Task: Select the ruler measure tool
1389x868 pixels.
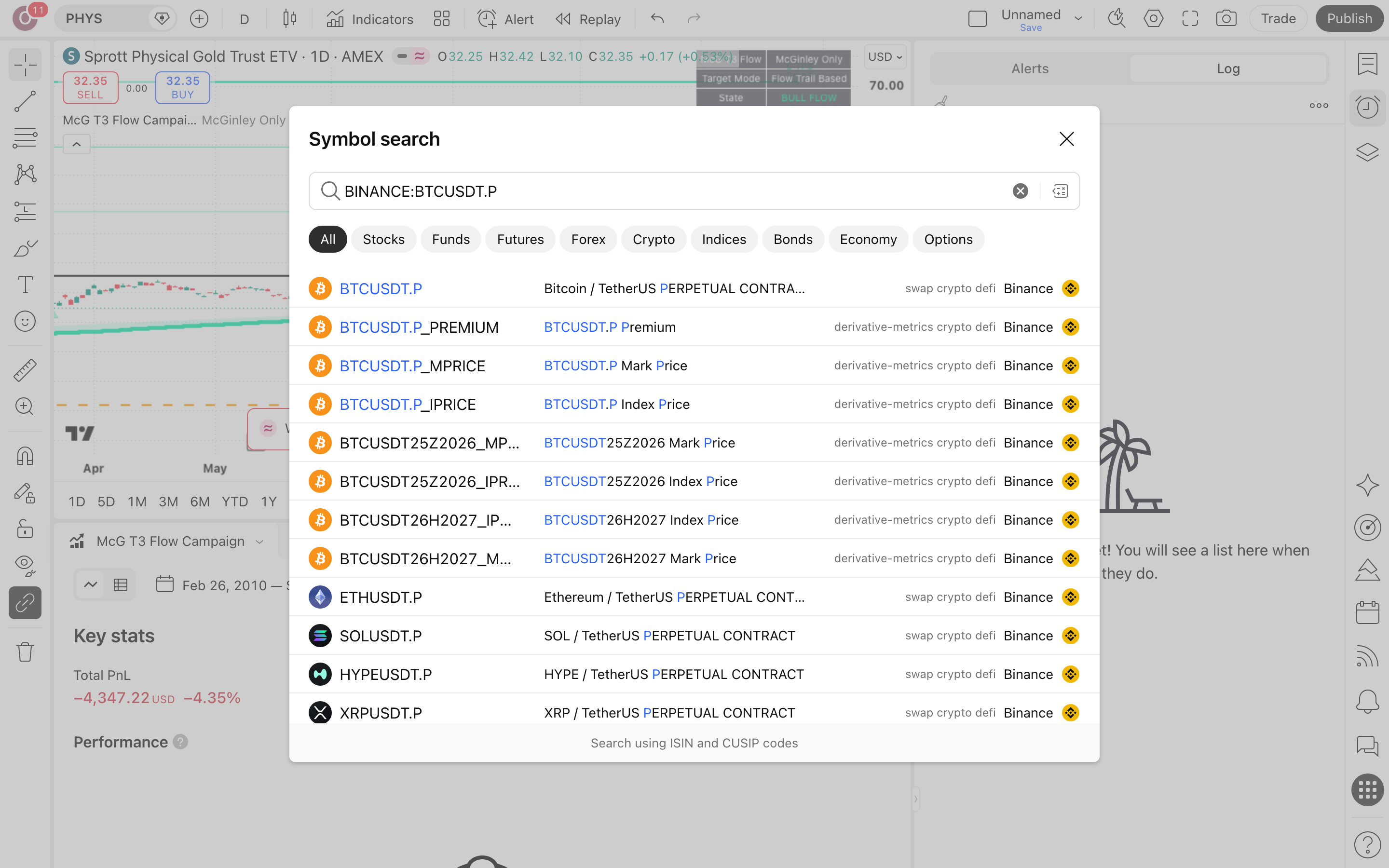Action: 25,370
